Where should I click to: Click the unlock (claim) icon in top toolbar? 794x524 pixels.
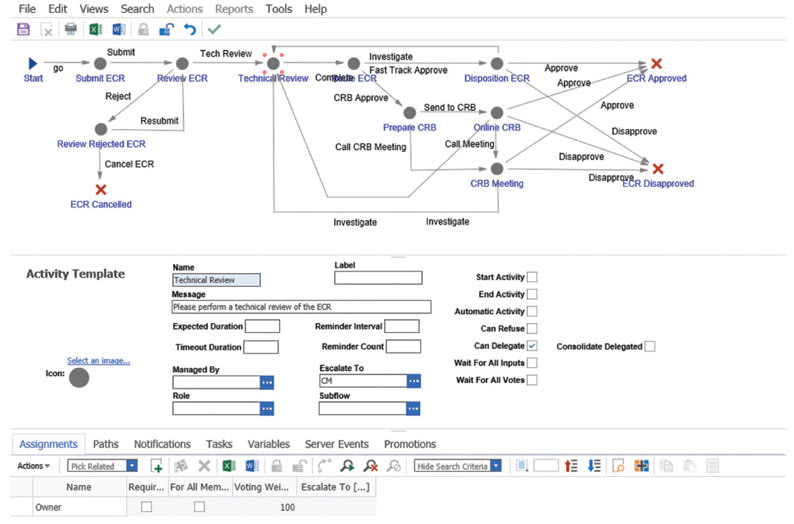click(166, 29)
